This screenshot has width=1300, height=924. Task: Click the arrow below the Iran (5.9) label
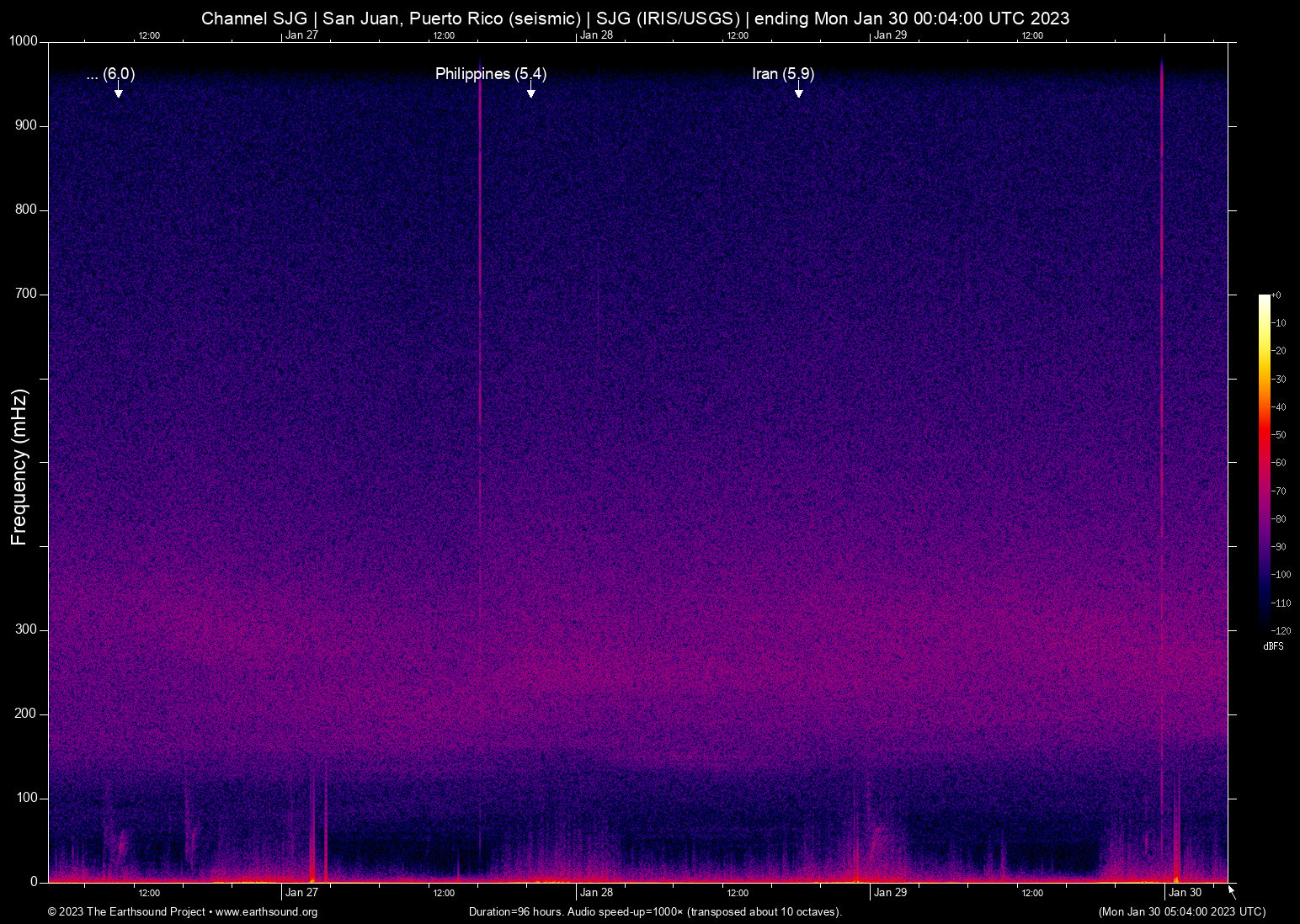click(798, 91)
